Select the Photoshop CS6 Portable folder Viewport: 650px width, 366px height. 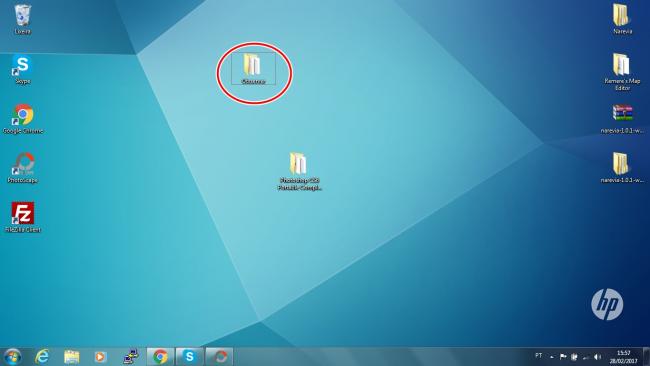tap(299, 171)
